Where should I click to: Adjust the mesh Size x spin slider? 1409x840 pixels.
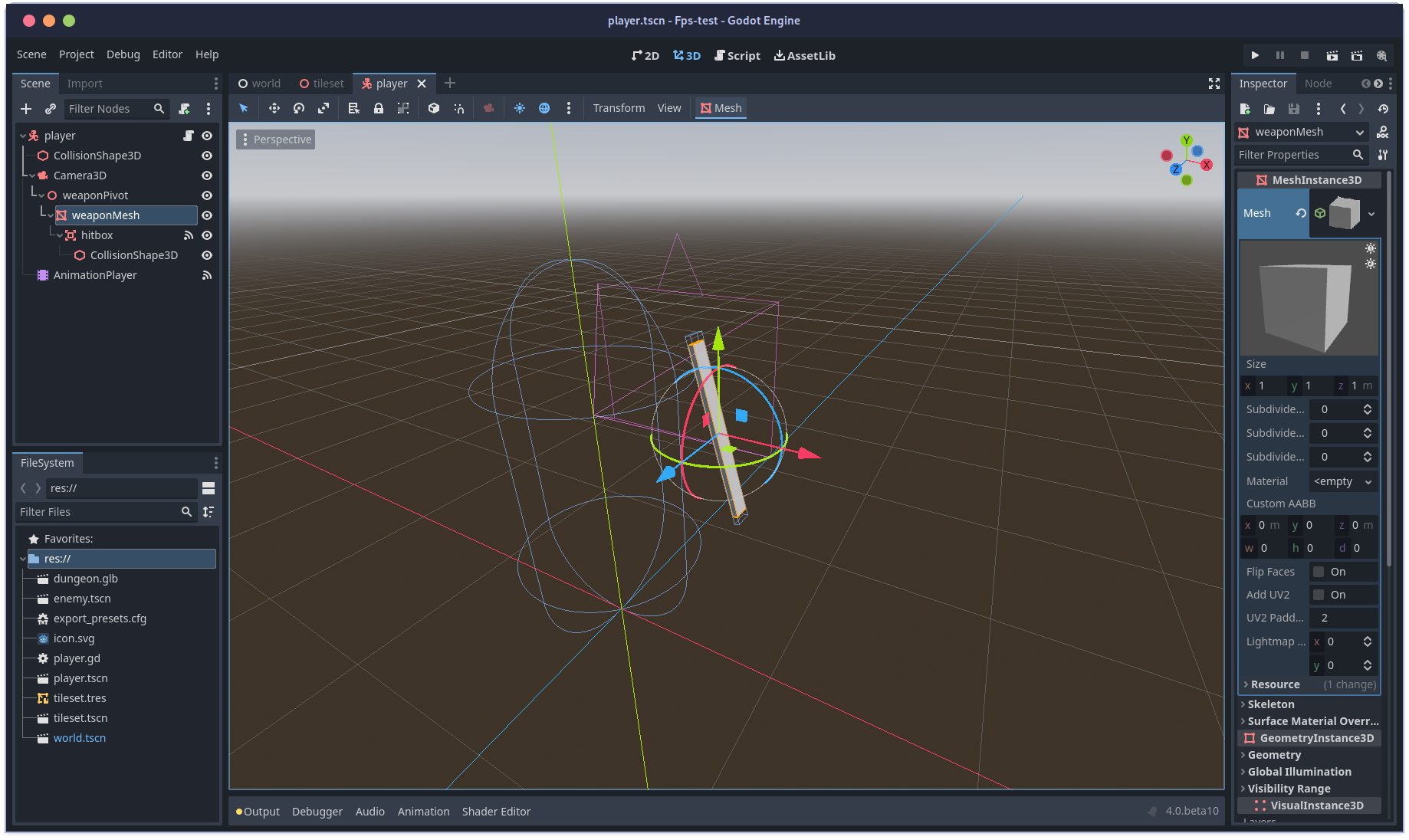1263,386
